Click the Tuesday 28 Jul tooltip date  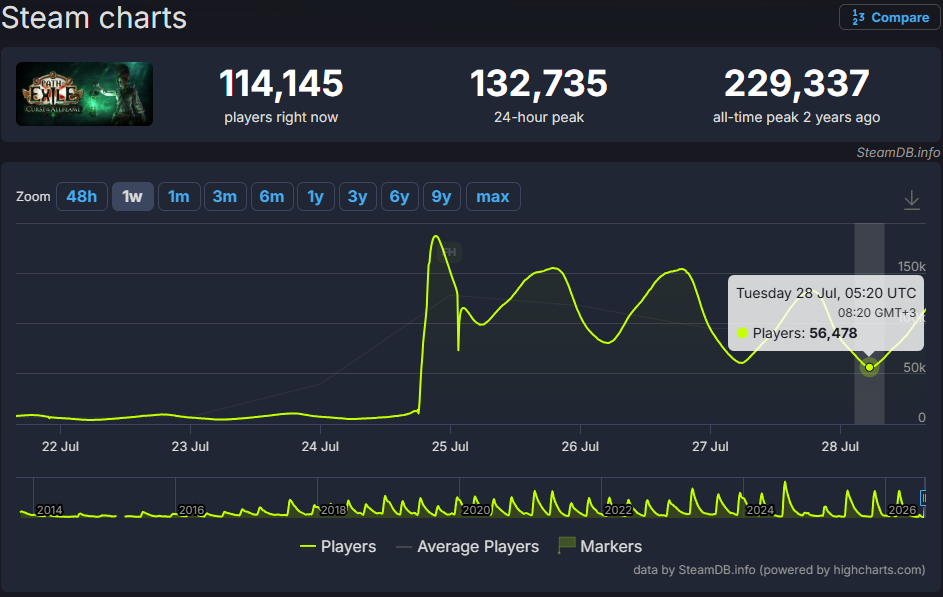(x=826, y=293)
